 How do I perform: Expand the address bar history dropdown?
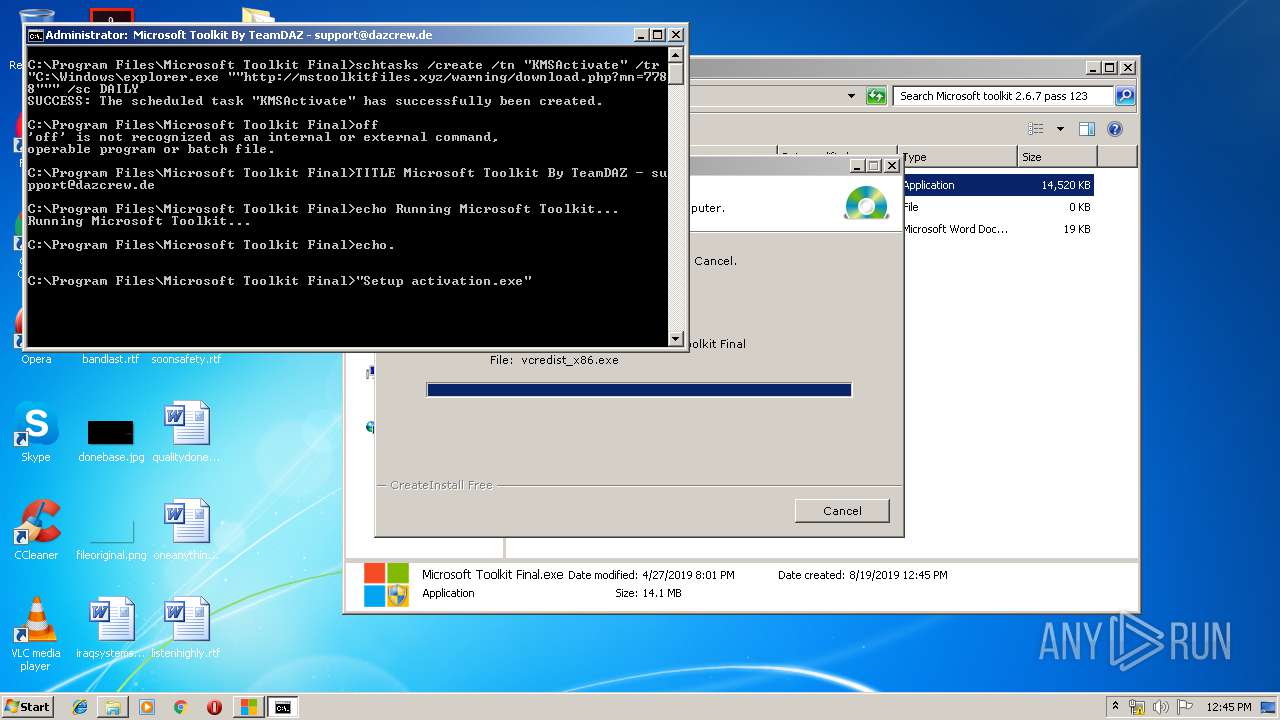point(851,96)
